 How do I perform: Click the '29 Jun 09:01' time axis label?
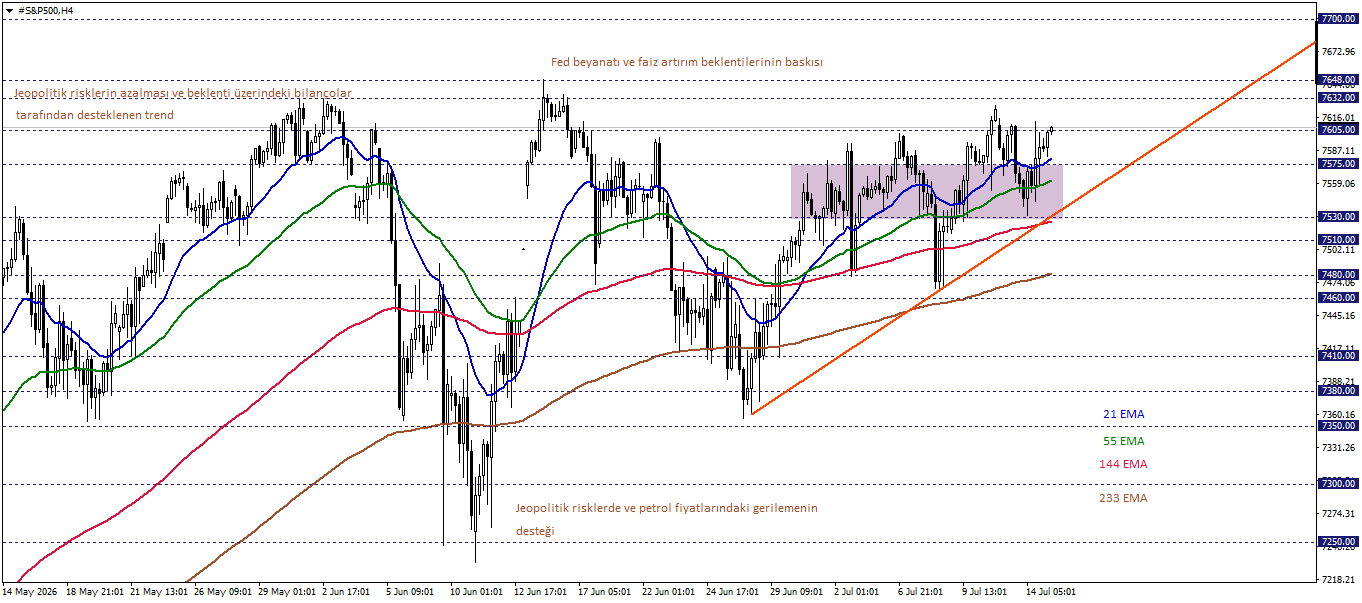click(x=798, y=592)
